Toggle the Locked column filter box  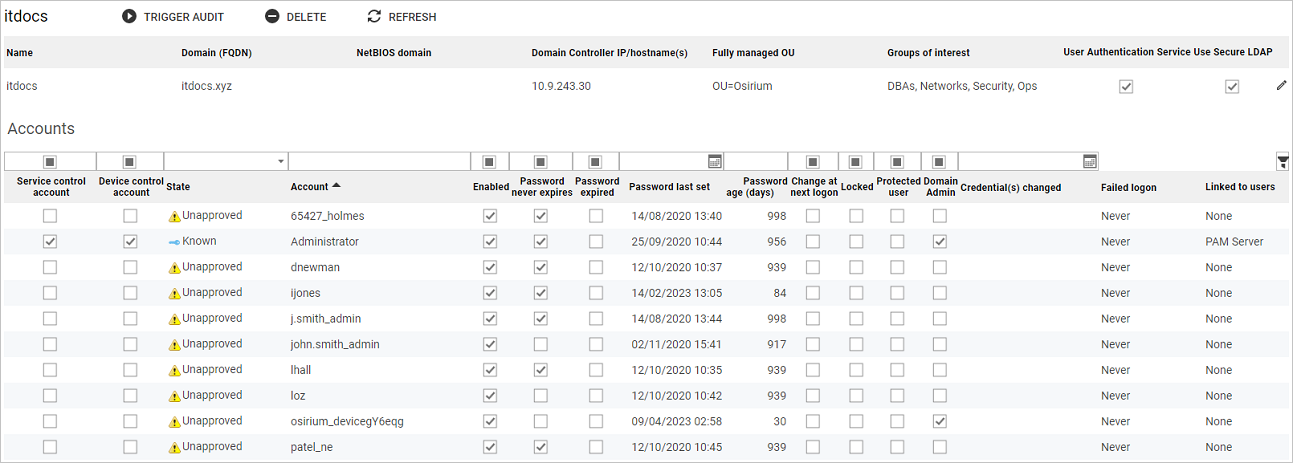pos(856,162)
